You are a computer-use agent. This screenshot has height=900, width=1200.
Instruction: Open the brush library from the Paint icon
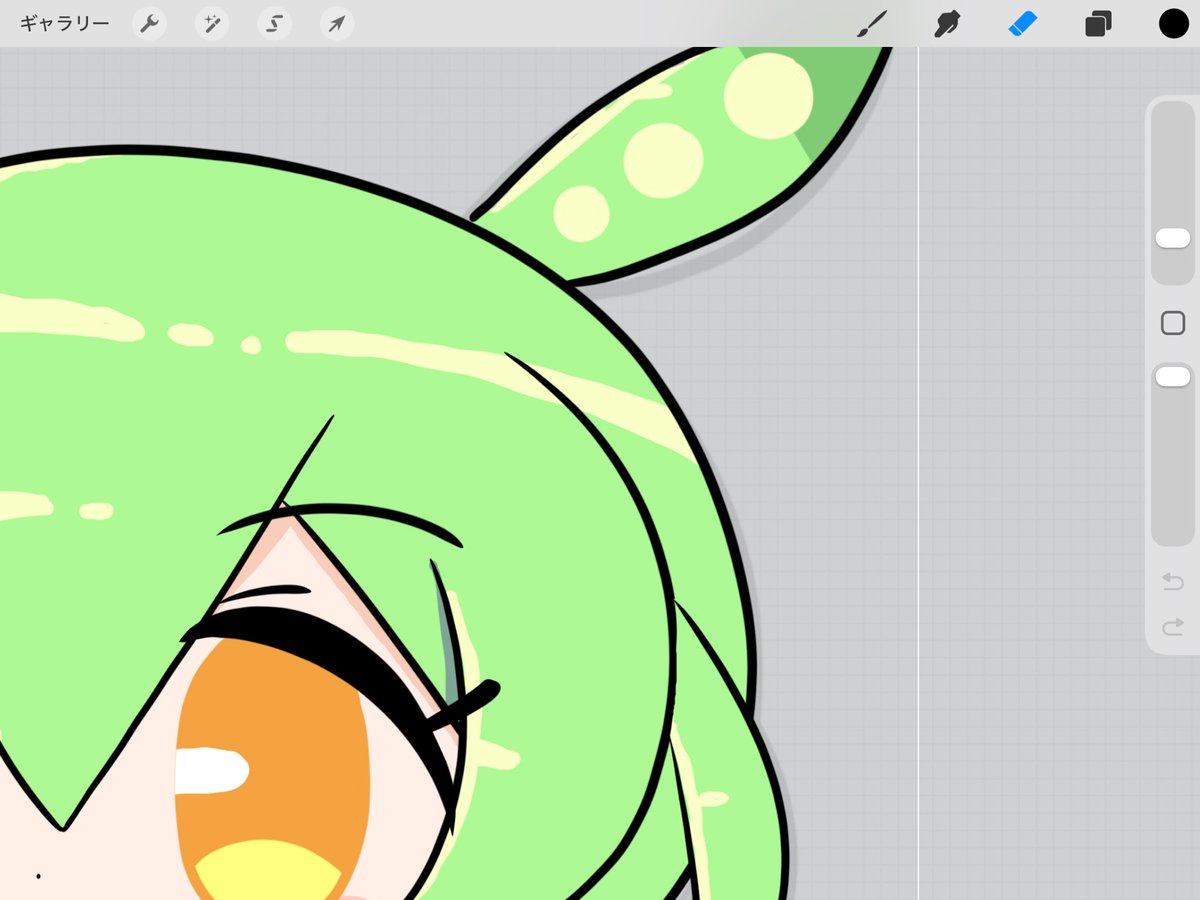(x=873, y=23)
